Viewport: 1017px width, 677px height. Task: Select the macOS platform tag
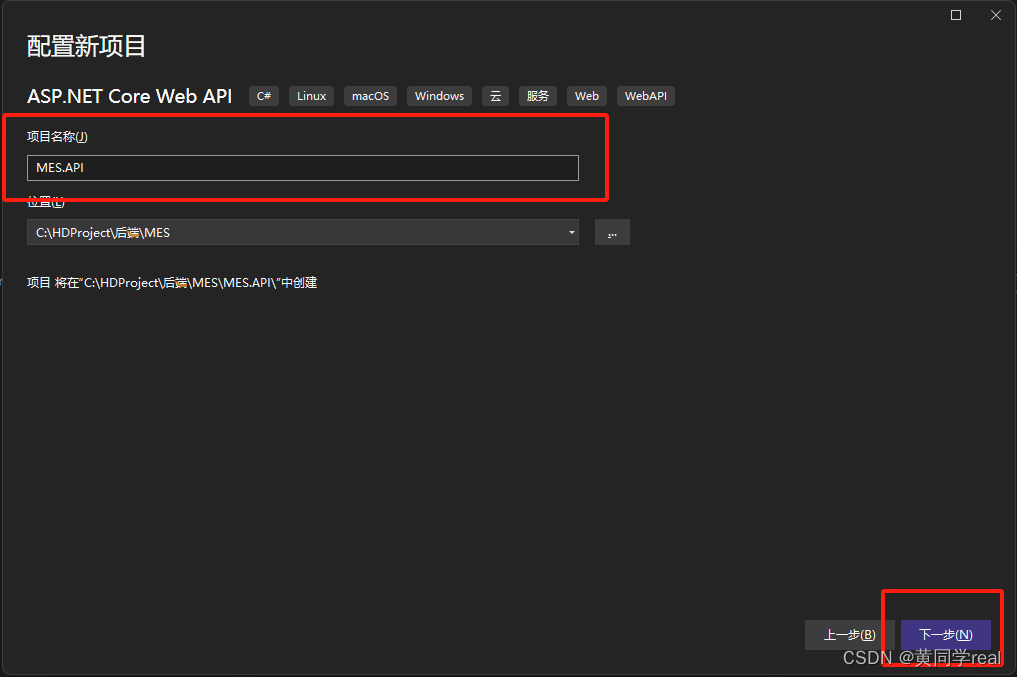coord(370,96)
